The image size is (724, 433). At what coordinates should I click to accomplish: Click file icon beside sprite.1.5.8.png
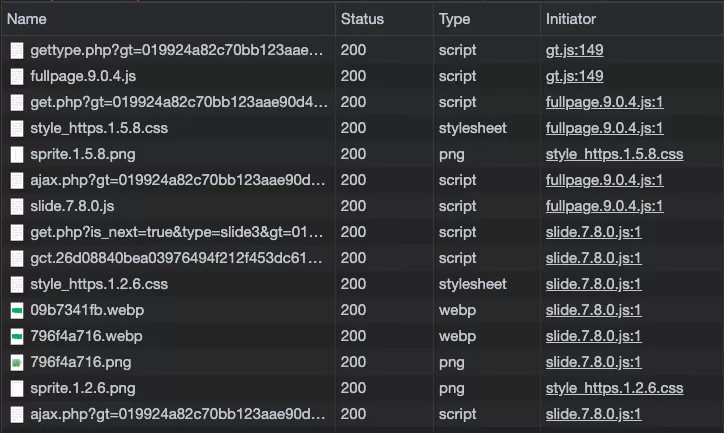click(17, 154)
